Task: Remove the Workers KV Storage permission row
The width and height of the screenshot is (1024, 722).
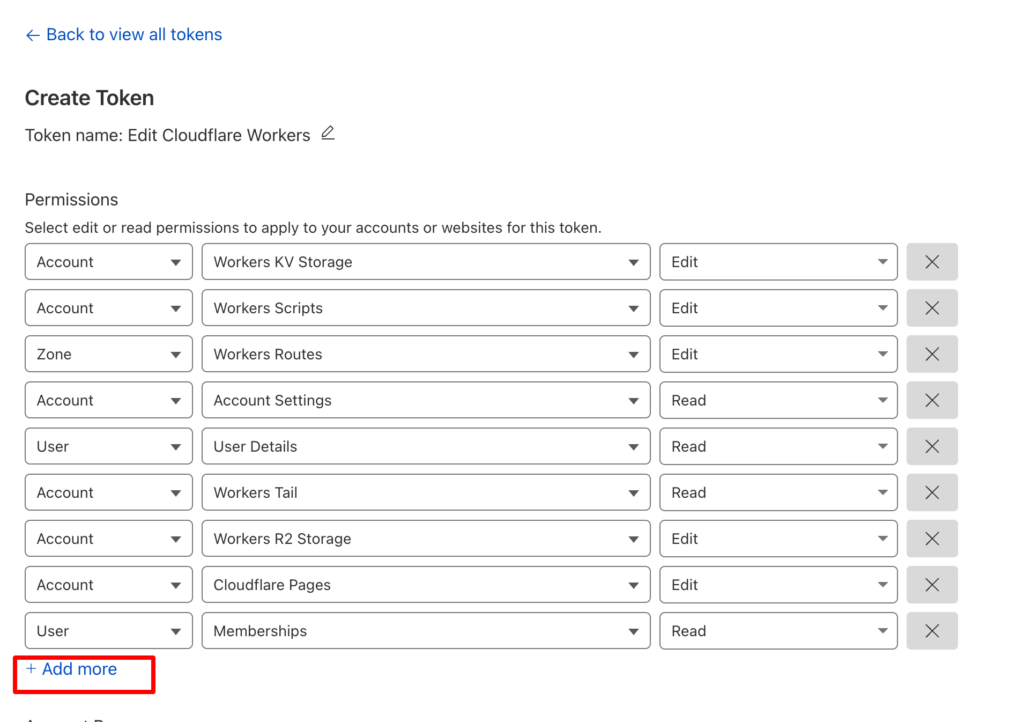Action: click(932, 262)
